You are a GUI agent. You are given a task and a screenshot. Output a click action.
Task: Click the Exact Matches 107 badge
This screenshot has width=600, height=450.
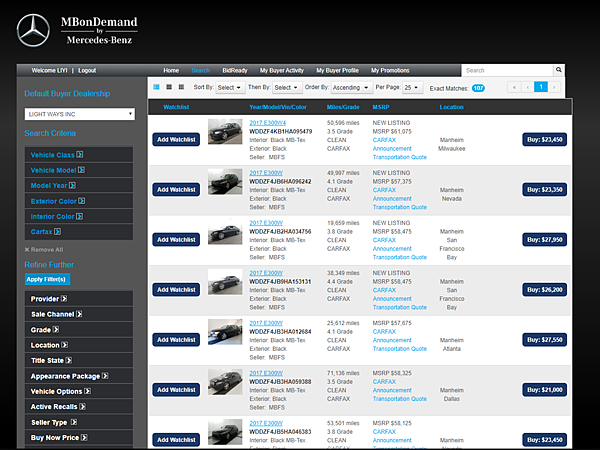(478, 88)
